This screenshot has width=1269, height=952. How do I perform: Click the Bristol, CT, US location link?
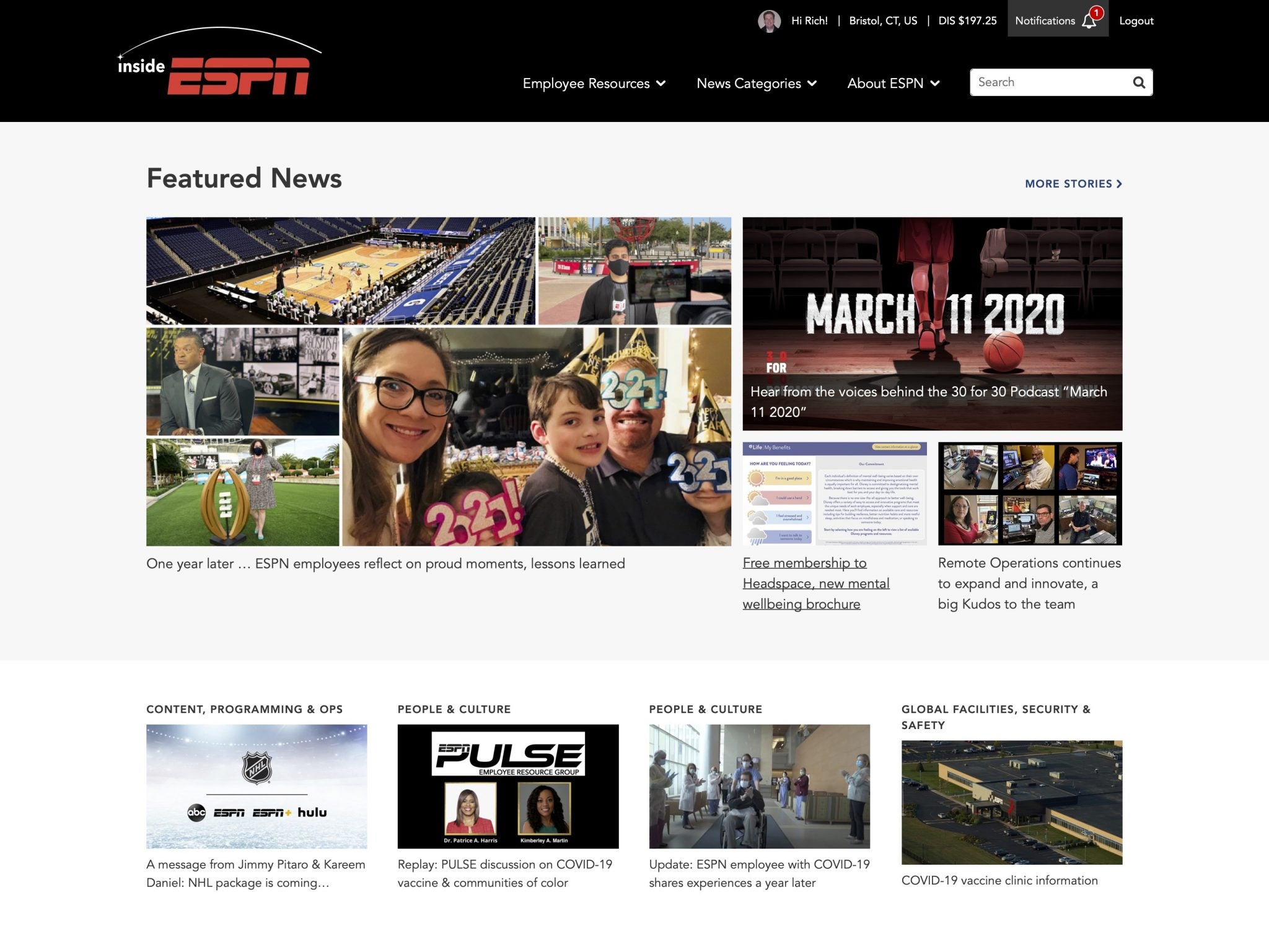(x=884, y=20)
